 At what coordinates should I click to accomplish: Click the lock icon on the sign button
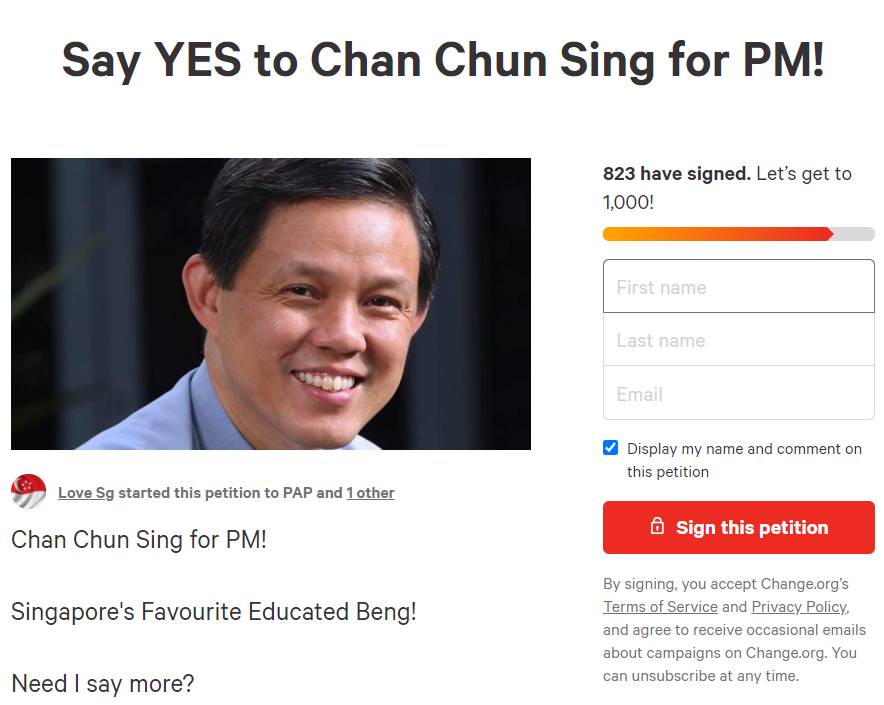click(x=657, y=527)
